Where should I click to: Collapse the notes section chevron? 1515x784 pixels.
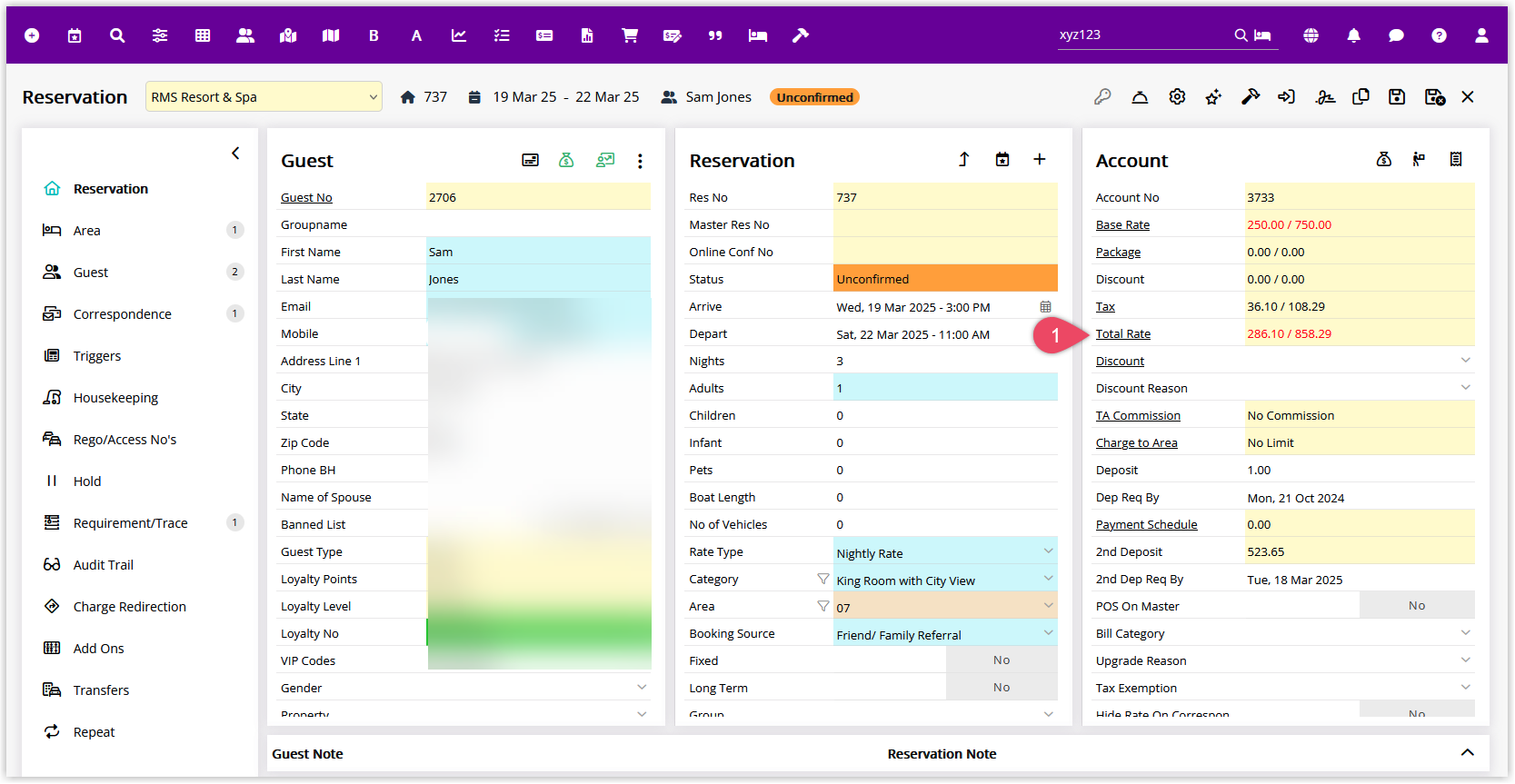1467,753
